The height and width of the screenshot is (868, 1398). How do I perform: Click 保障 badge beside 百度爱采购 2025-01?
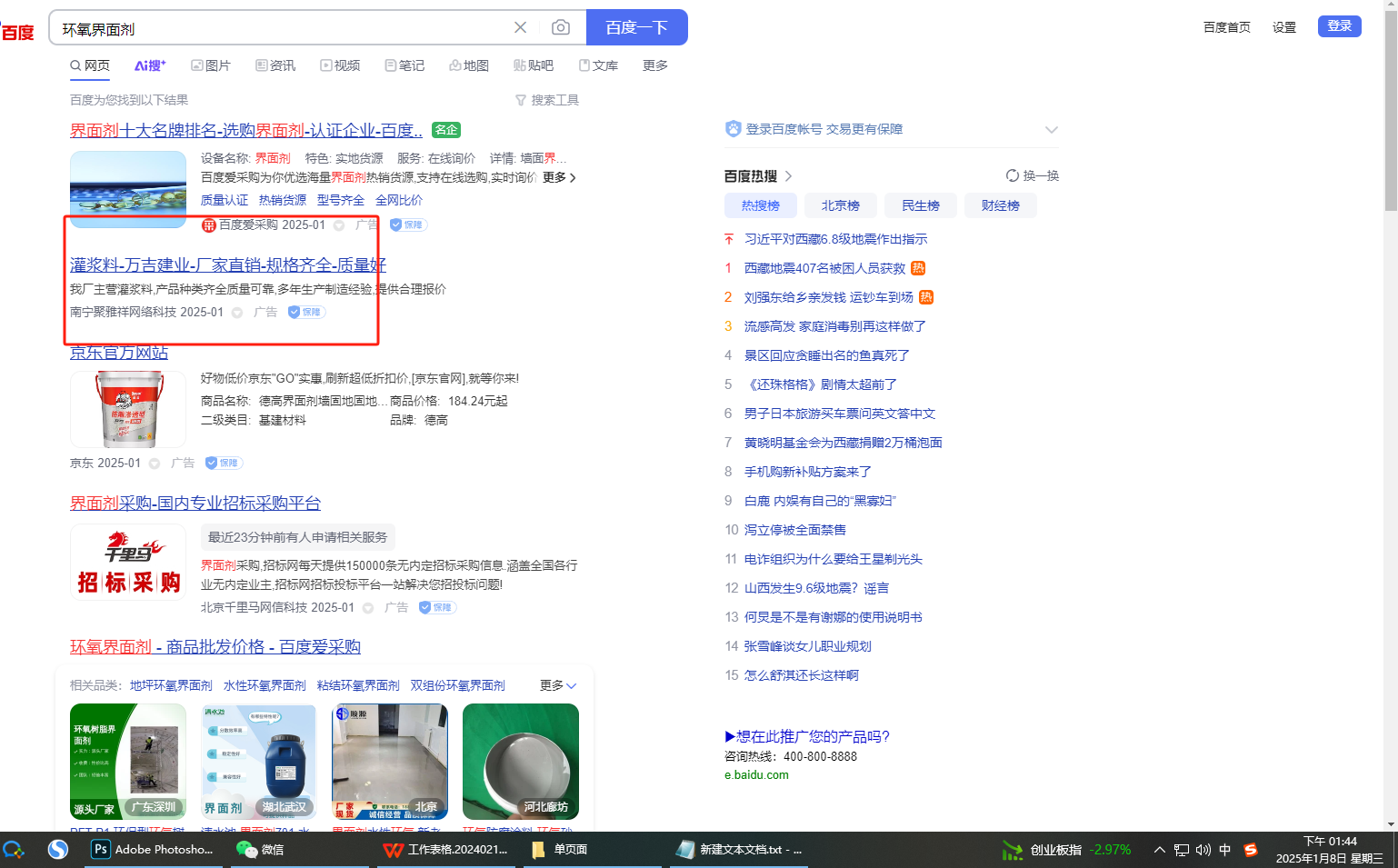[408, 224]
